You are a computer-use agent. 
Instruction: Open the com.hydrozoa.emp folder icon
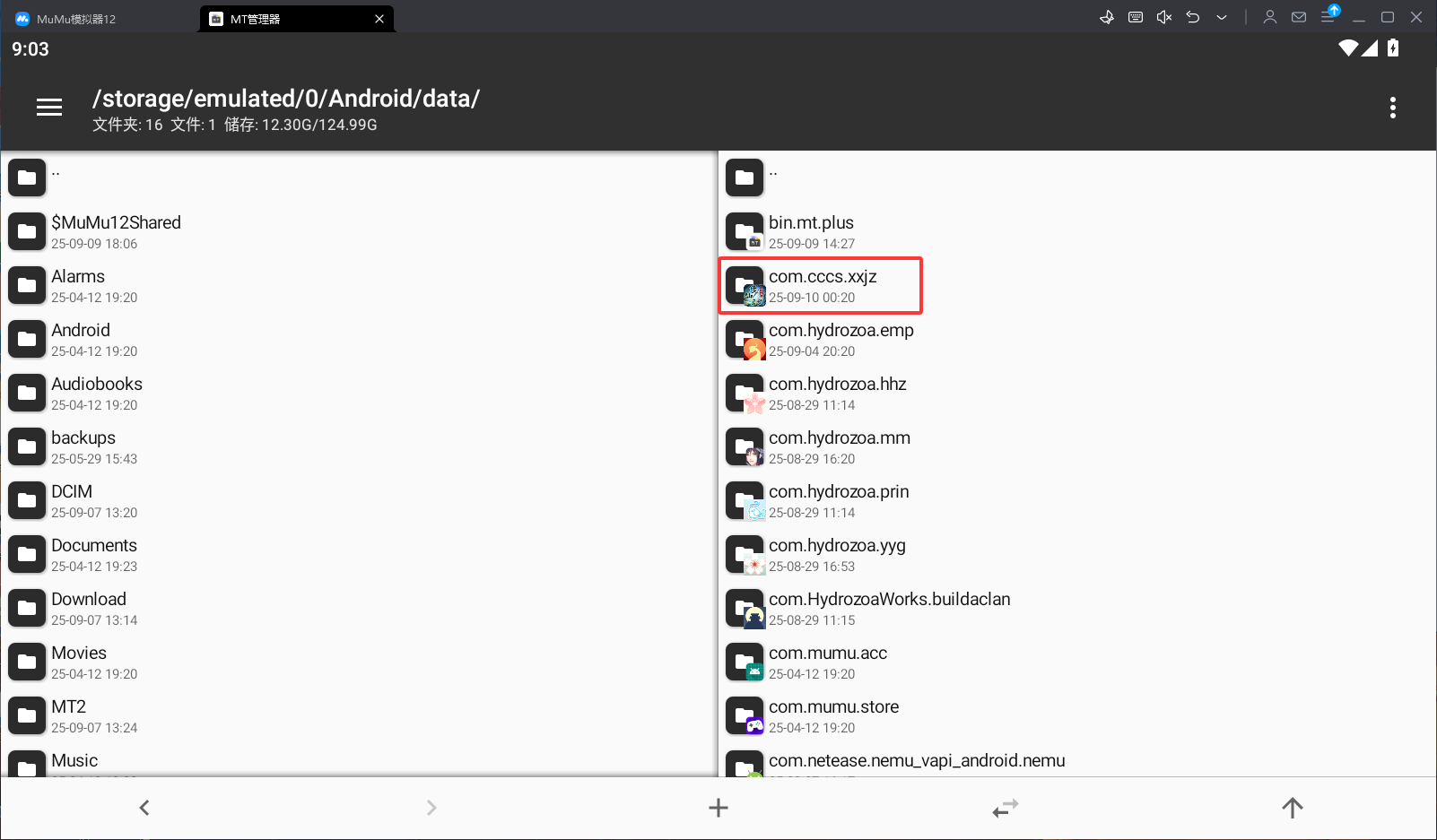click(x=745, y=340)
